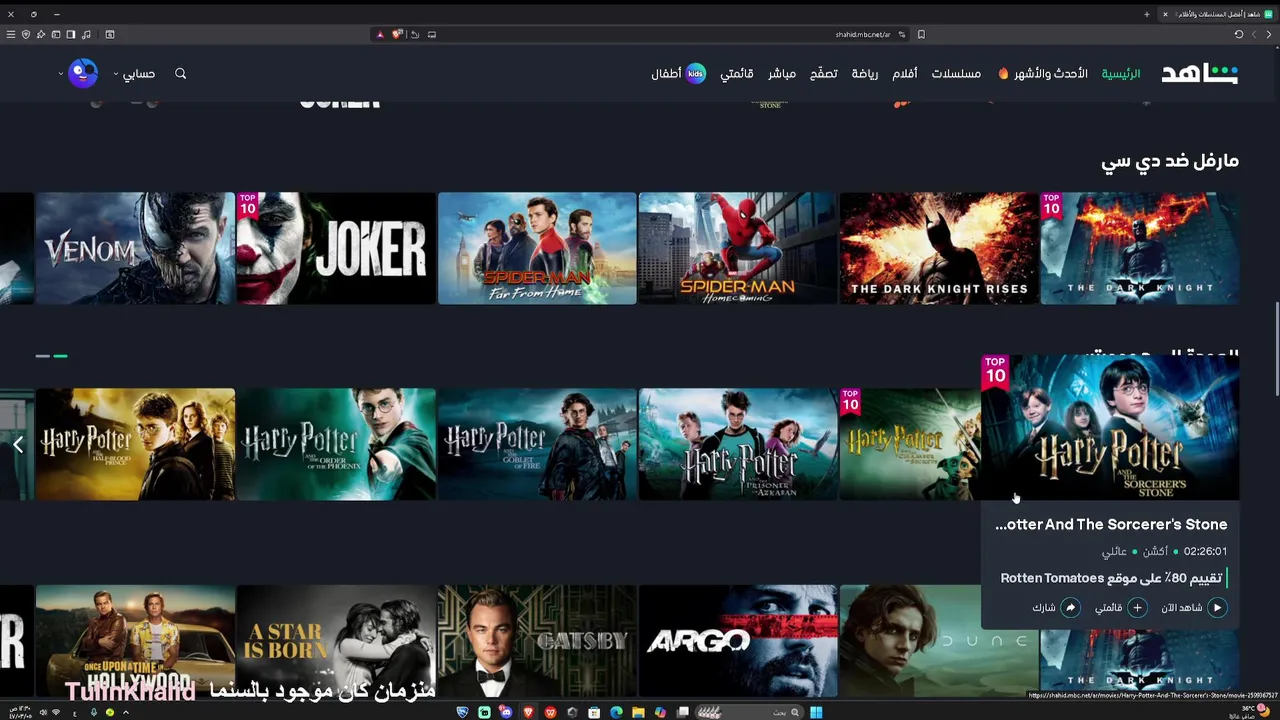
Task: Open Brave Shields lion icon
Action: click(x=397, y=34)
